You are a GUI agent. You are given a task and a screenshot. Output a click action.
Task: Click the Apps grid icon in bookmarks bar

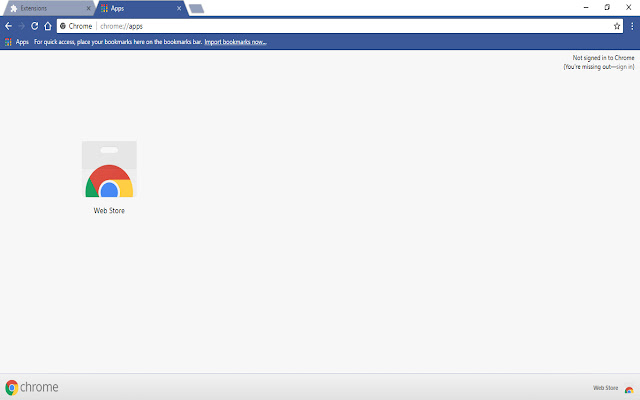tap(8, 42)
